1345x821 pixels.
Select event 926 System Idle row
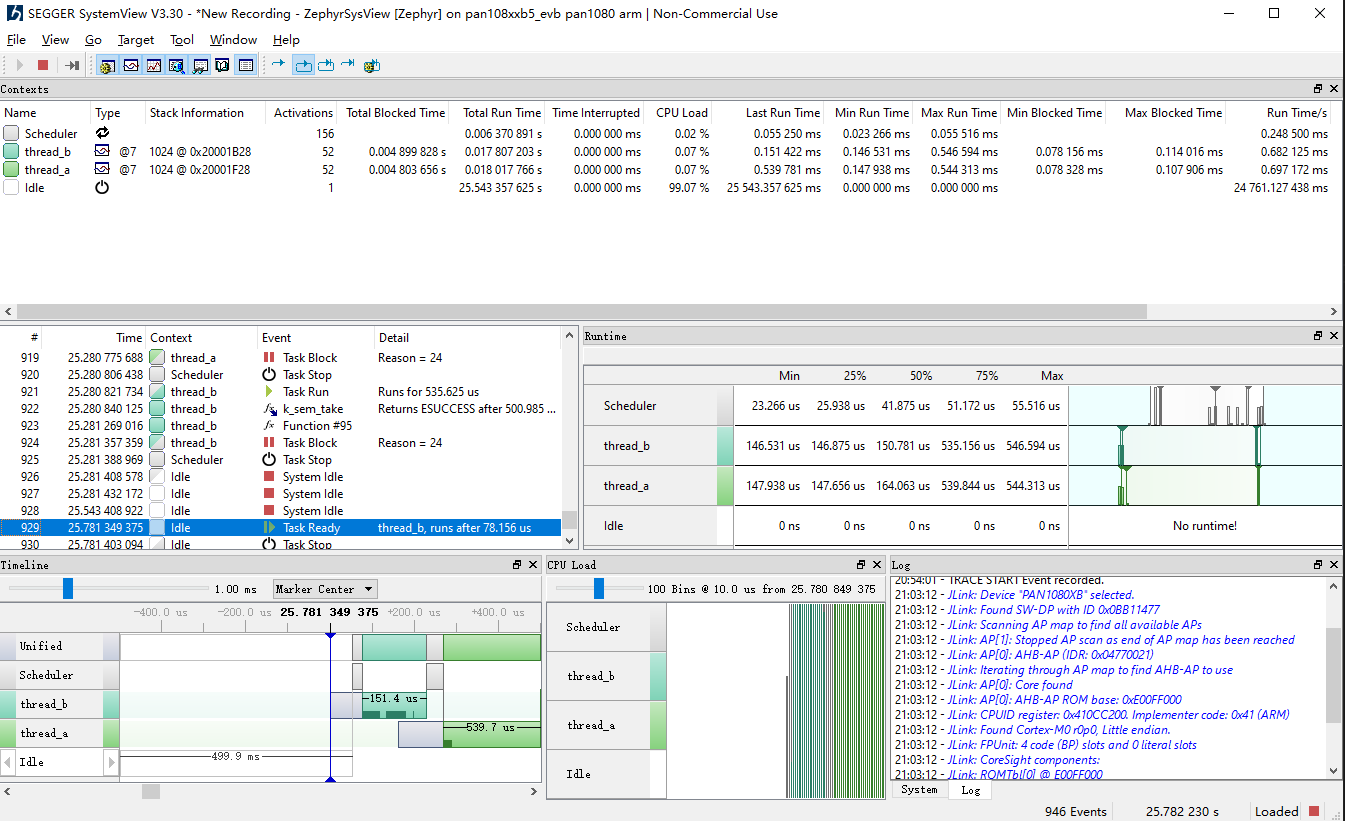pyautogui.click(x=280, y=477)
